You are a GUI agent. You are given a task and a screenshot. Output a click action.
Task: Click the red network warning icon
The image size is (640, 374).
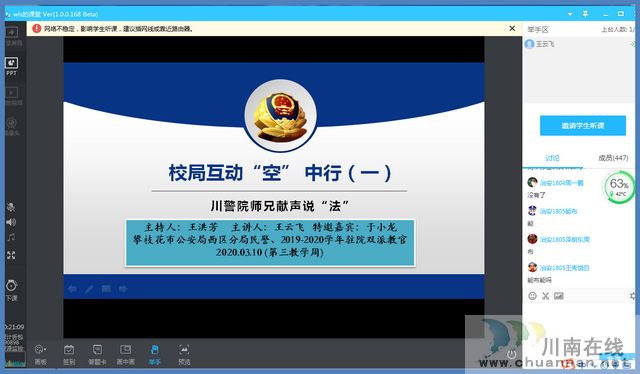click(x=37, y=28)
